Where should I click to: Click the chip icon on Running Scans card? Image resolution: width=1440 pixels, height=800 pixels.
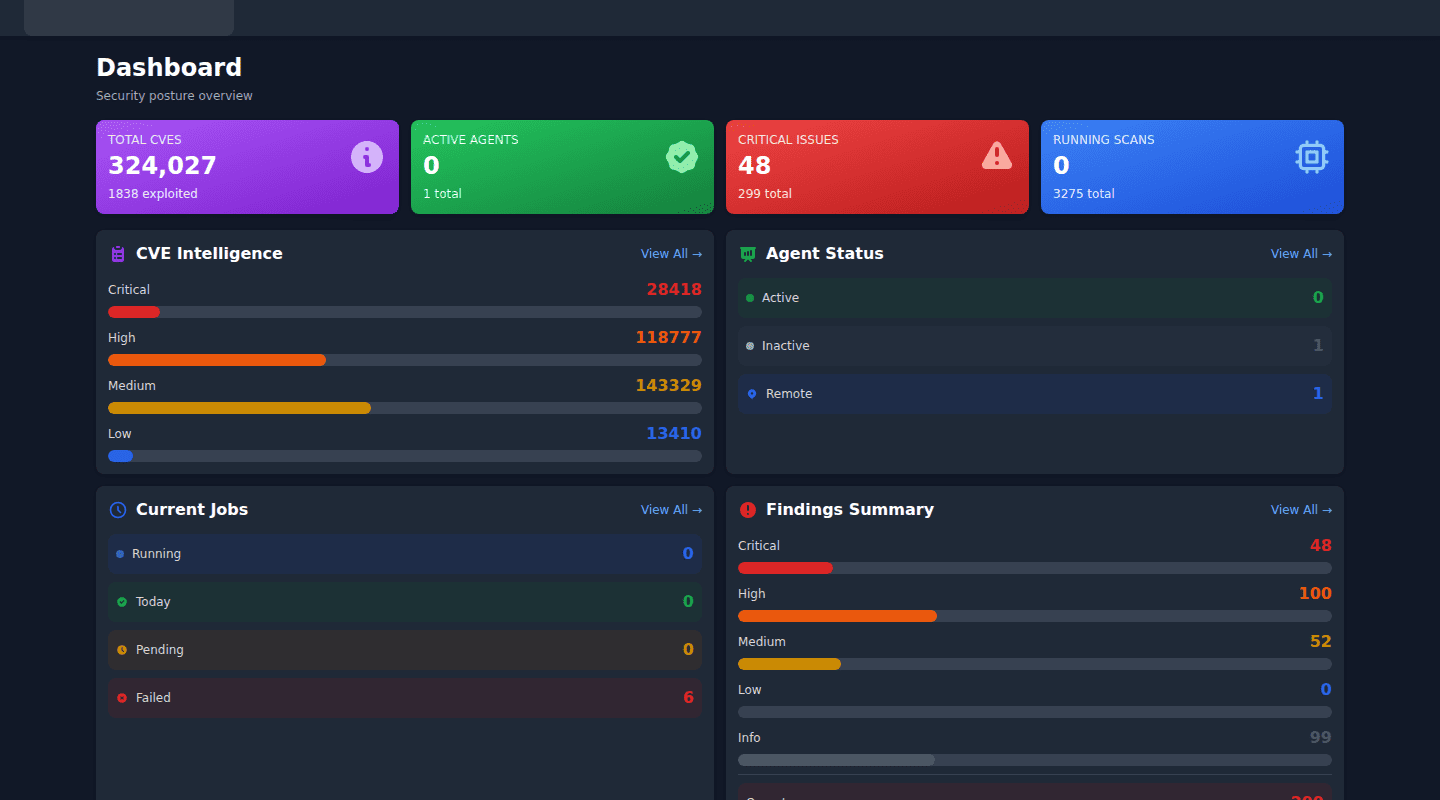pos(1311,157)
